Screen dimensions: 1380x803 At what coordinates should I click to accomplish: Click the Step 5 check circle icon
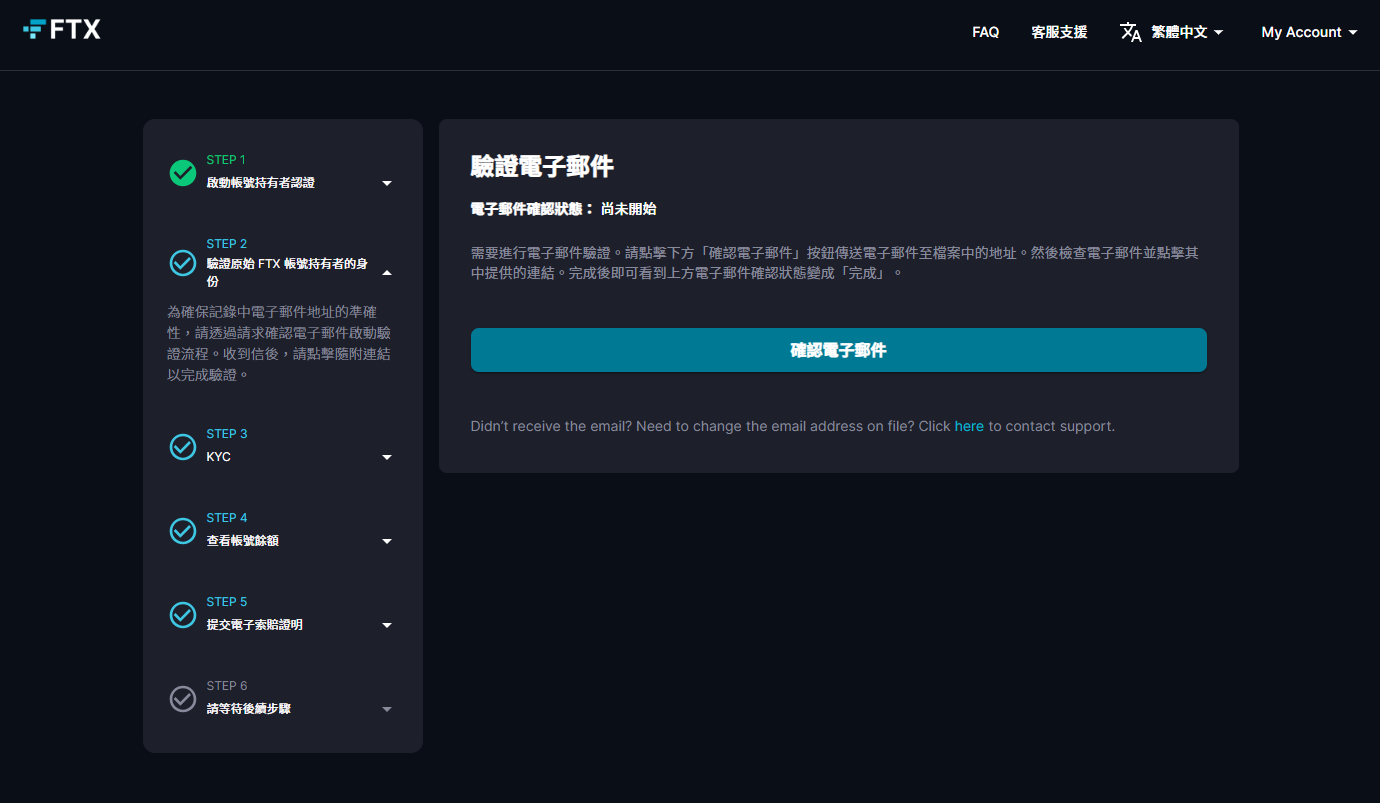tap(183, 615)
